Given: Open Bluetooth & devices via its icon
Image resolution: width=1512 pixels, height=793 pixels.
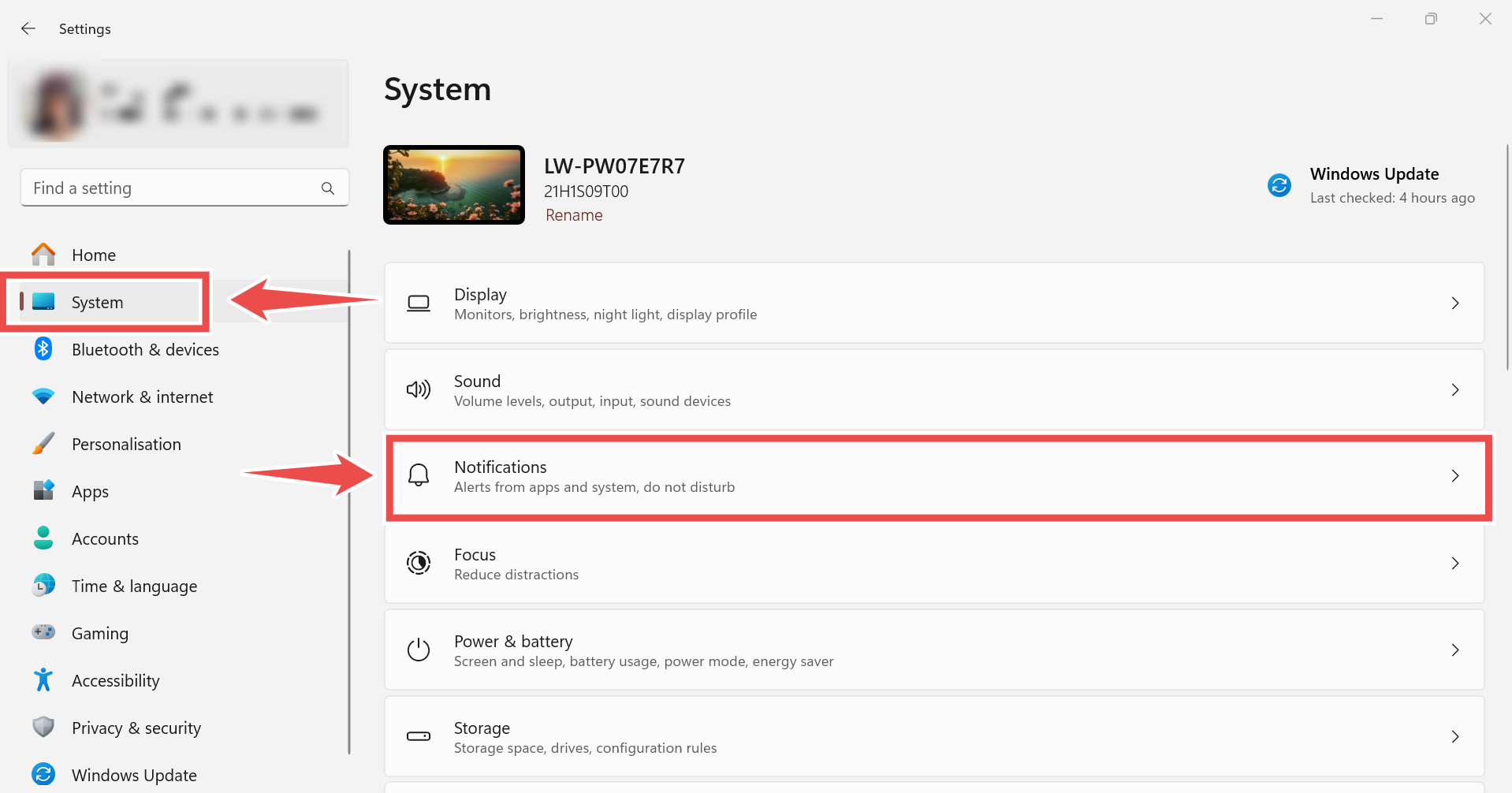Looking at the screenshot, I should (43, 349).
